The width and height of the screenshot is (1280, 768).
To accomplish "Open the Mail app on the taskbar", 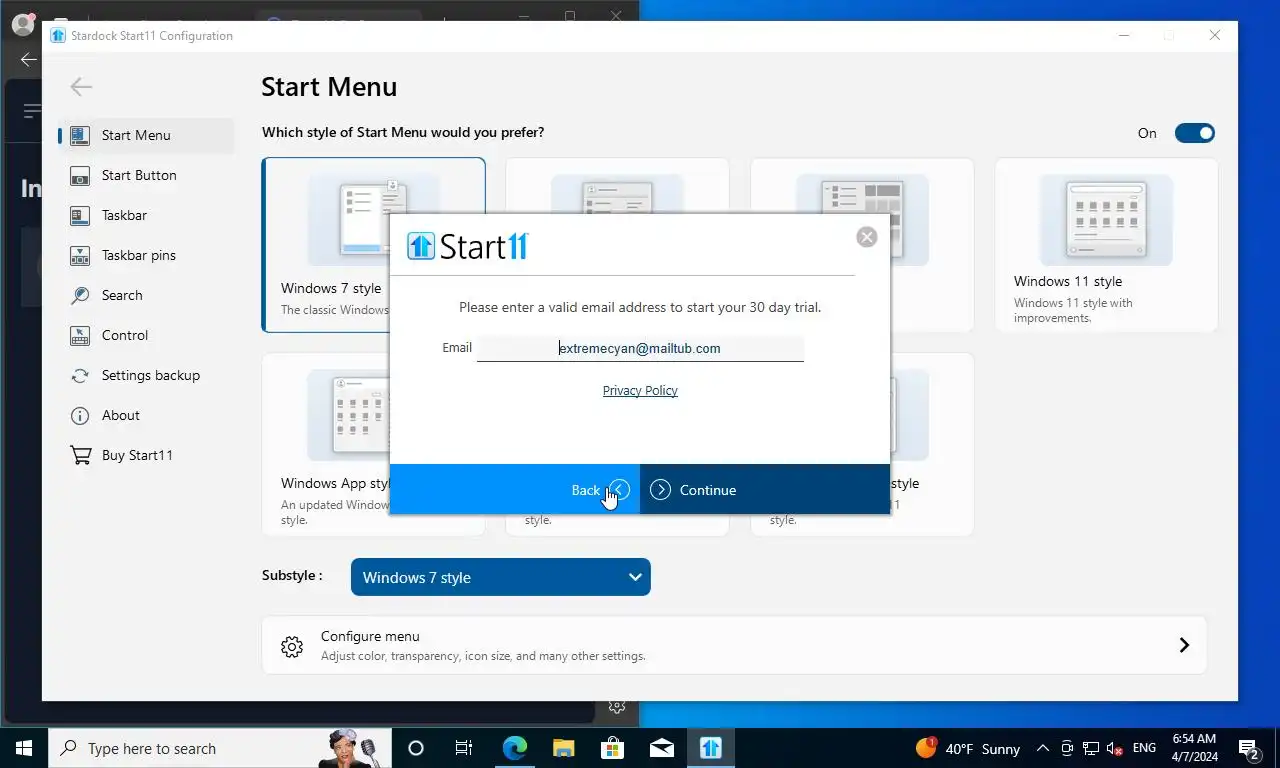I will (661, 748).
